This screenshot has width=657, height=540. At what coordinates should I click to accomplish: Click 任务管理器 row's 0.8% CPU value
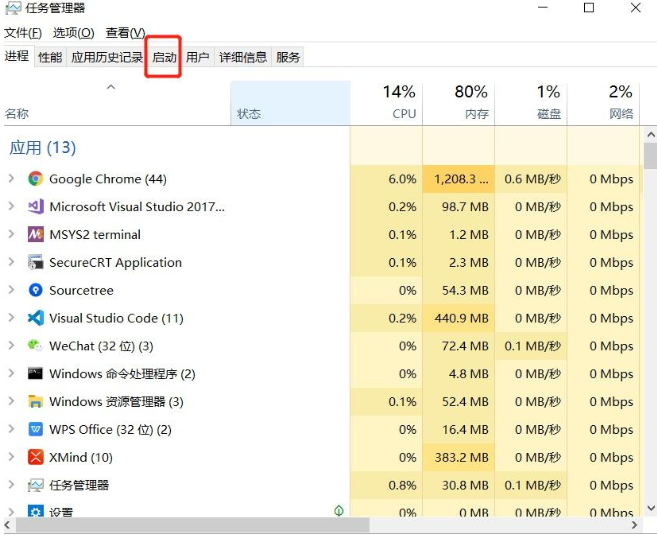tap(402, 486)
